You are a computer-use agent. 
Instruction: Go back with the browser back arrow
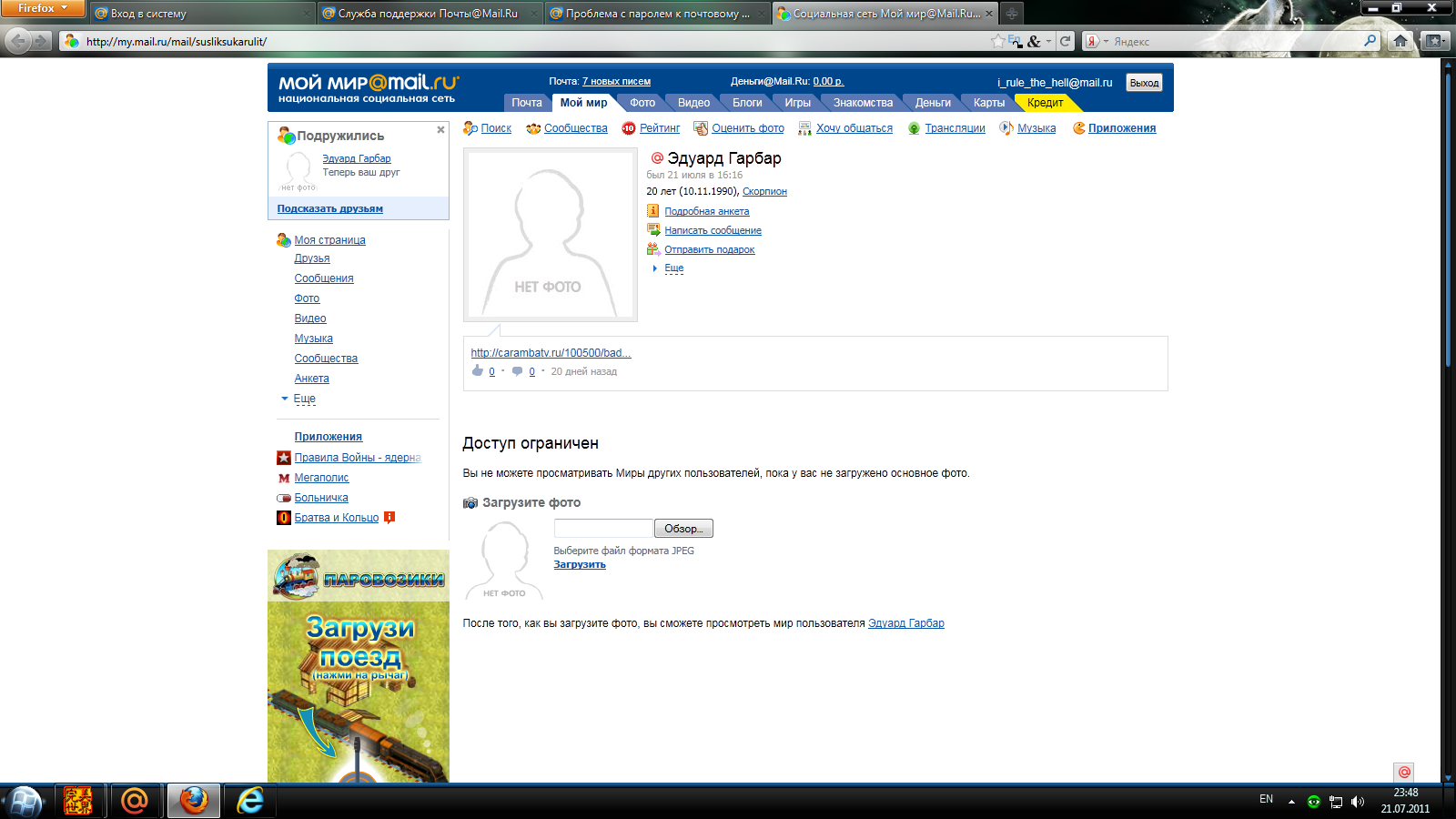coord(19,41)
